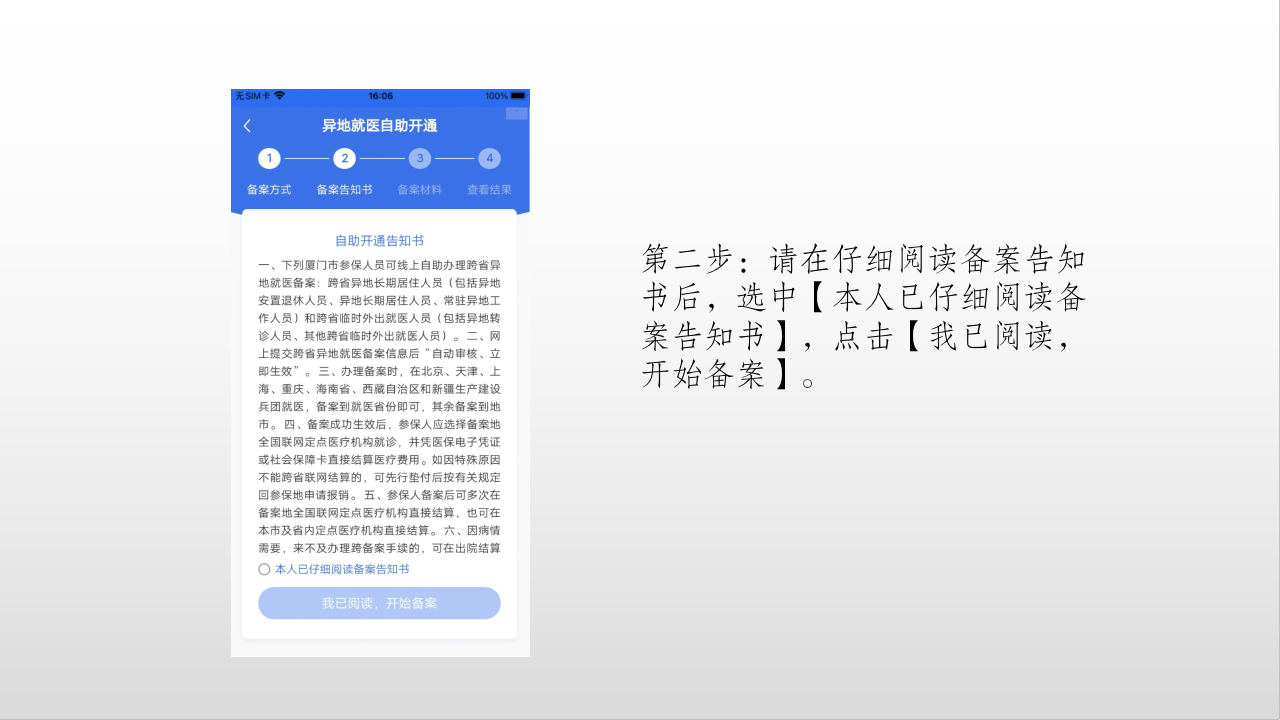Tap the back arrow in the header
This screenshot has height=720, width=1280.
click(x=247, y=126)
